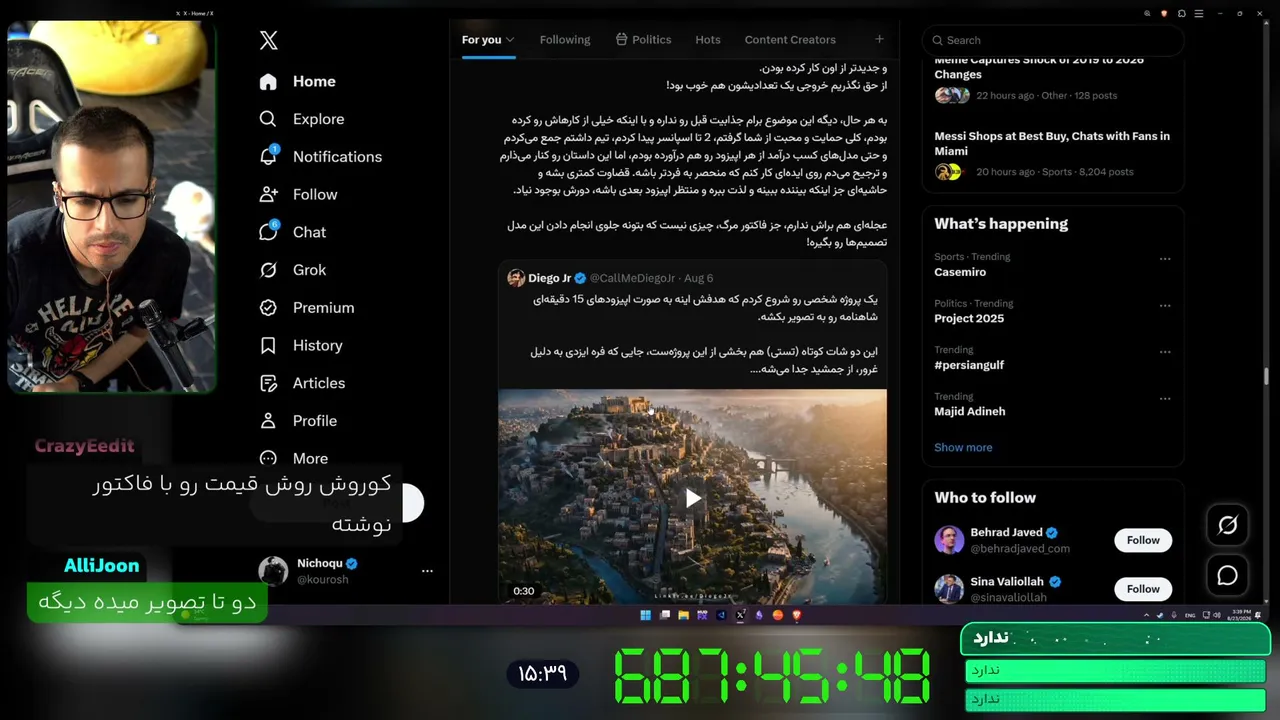
Task: Open the browser hamburger menu
Action: click(1198, 14)
